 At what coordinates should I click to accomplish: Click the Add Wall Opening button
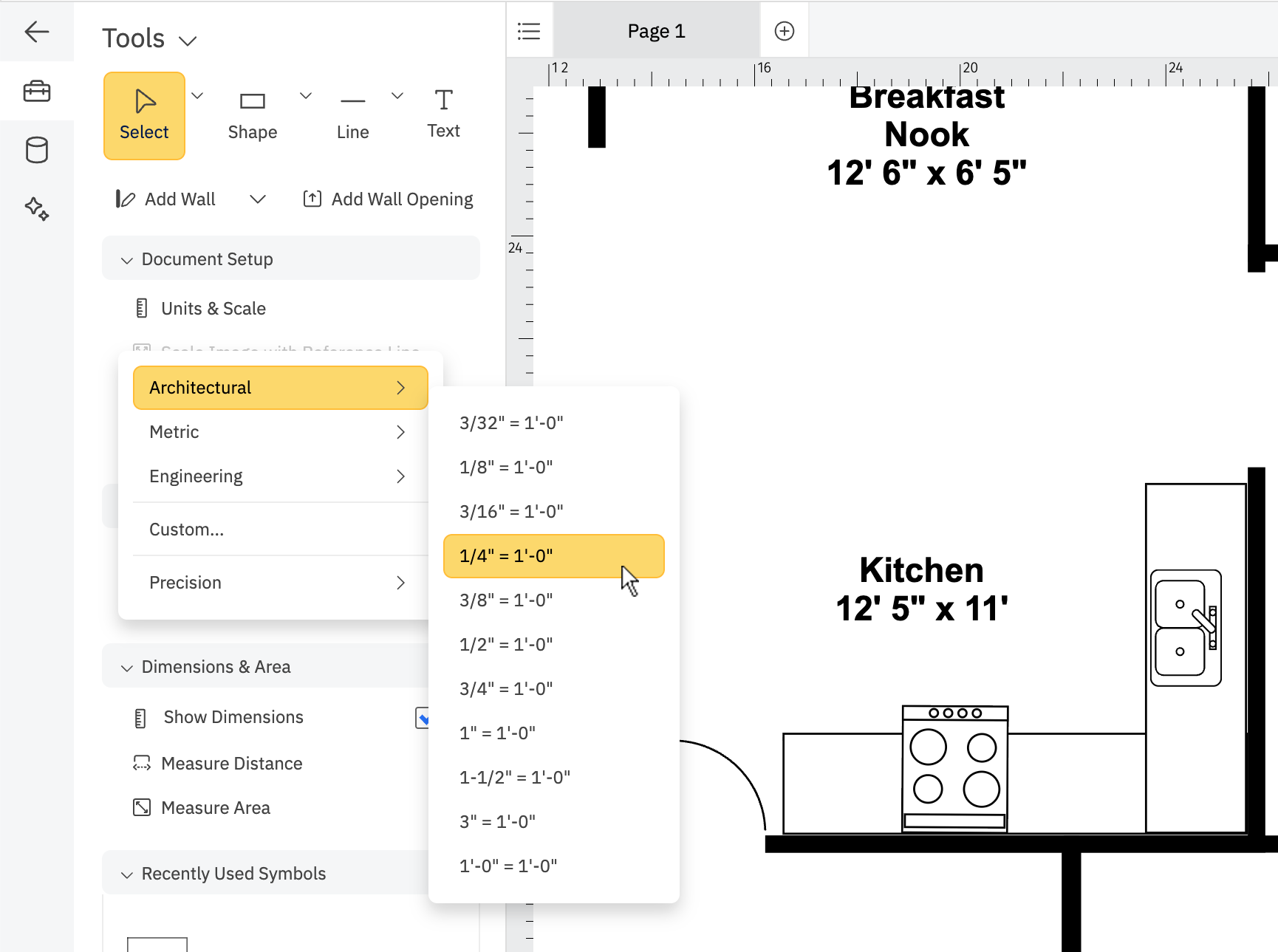pyautogui.click(x=387, y=199)
